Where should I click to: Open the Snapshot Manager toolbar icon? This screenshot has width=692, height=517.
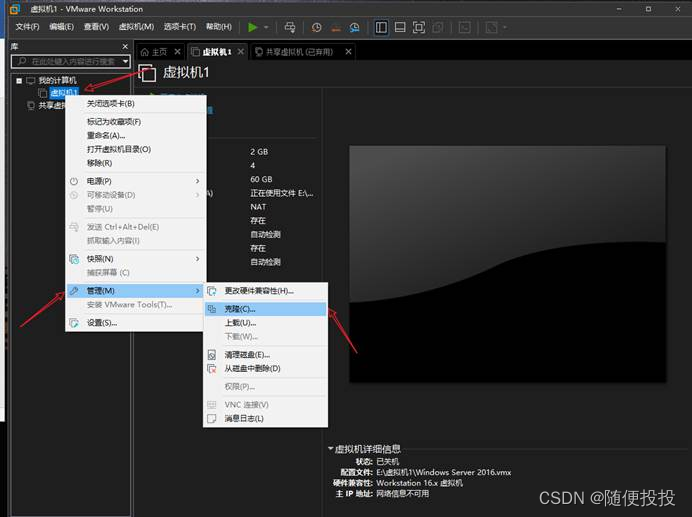click(354, 27)
